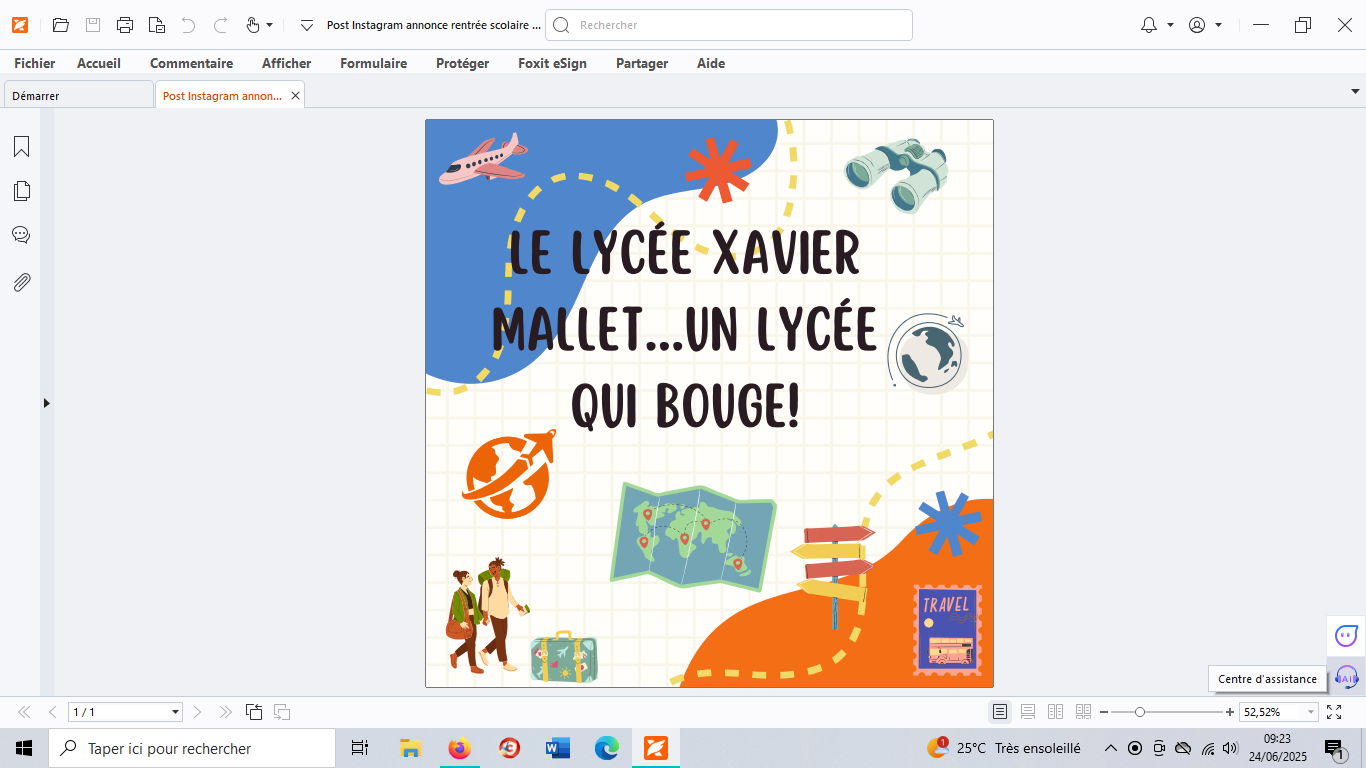Click the Open file folder icon
The height and width of the screenshot is (768, 1366).
(61, 25)
